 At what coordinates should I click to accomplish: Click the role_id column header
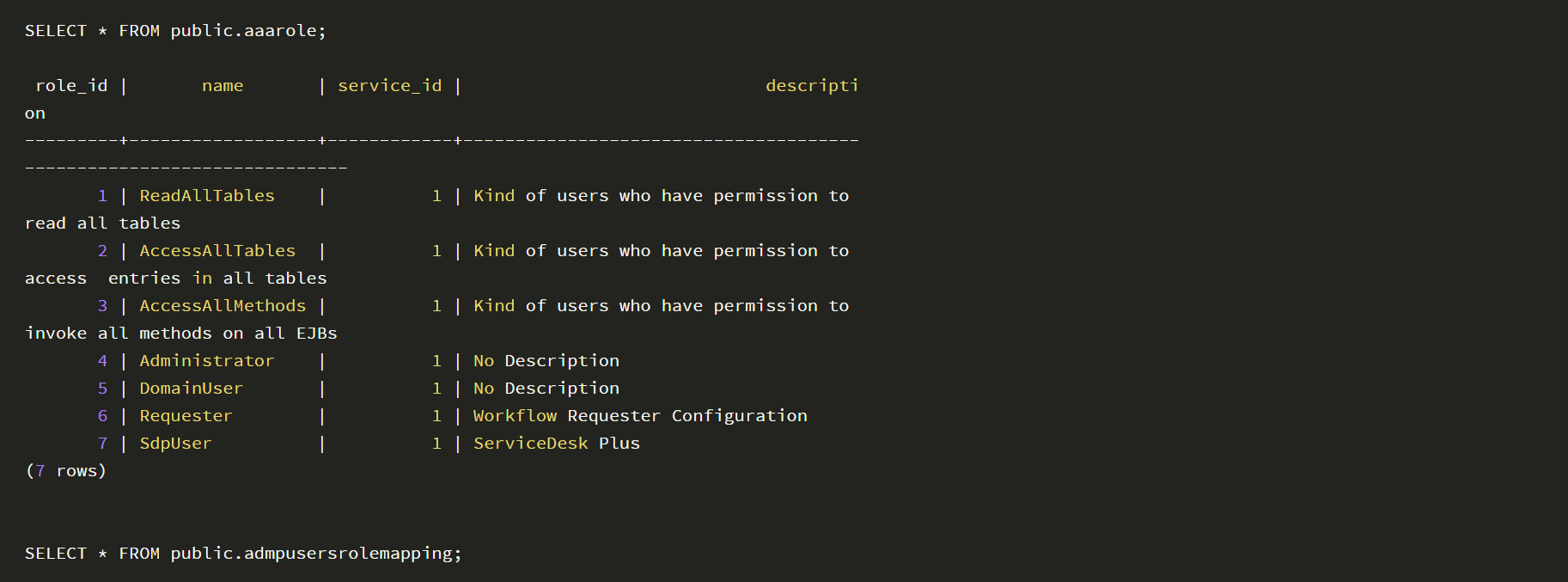(71, 86)
